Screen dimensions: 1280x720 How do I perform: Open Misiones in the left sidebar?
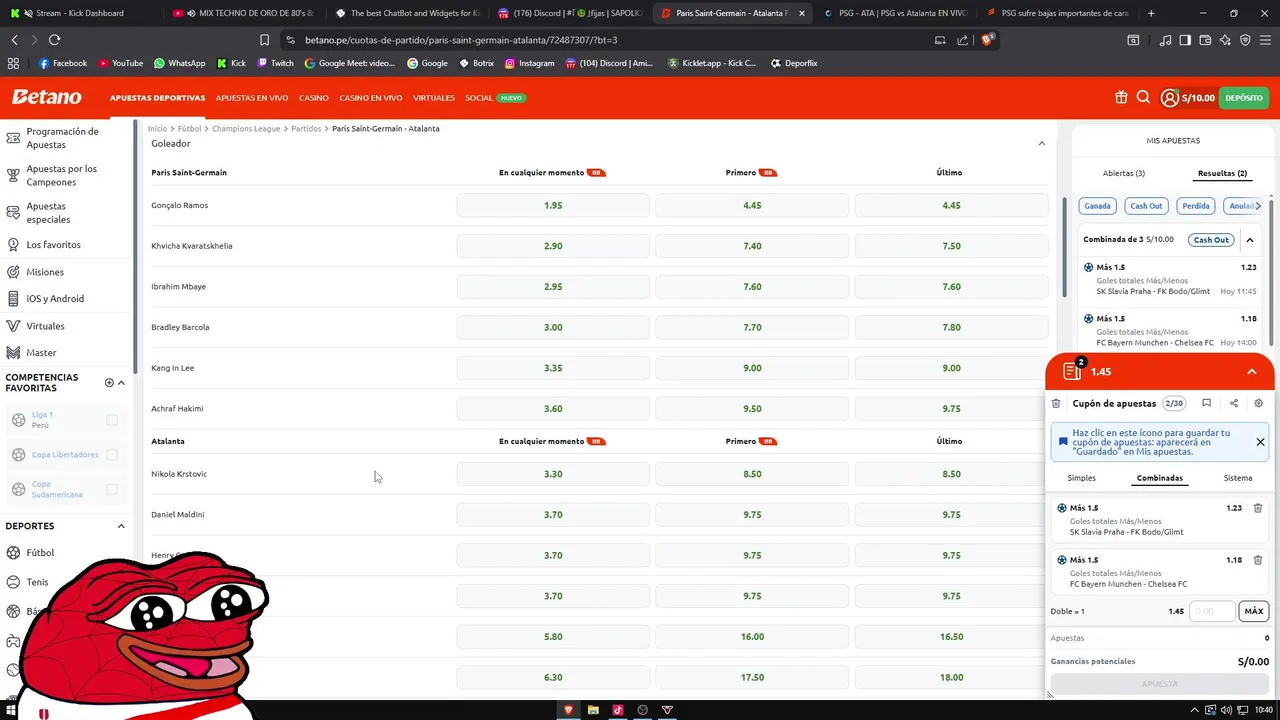click(x=45, y=272)
